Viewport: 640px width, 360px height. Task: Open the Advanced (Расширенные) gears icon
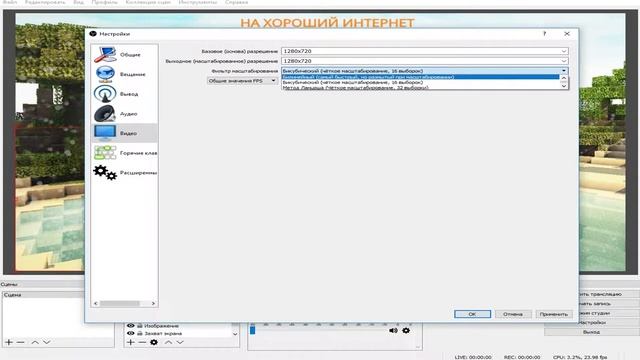105,172
